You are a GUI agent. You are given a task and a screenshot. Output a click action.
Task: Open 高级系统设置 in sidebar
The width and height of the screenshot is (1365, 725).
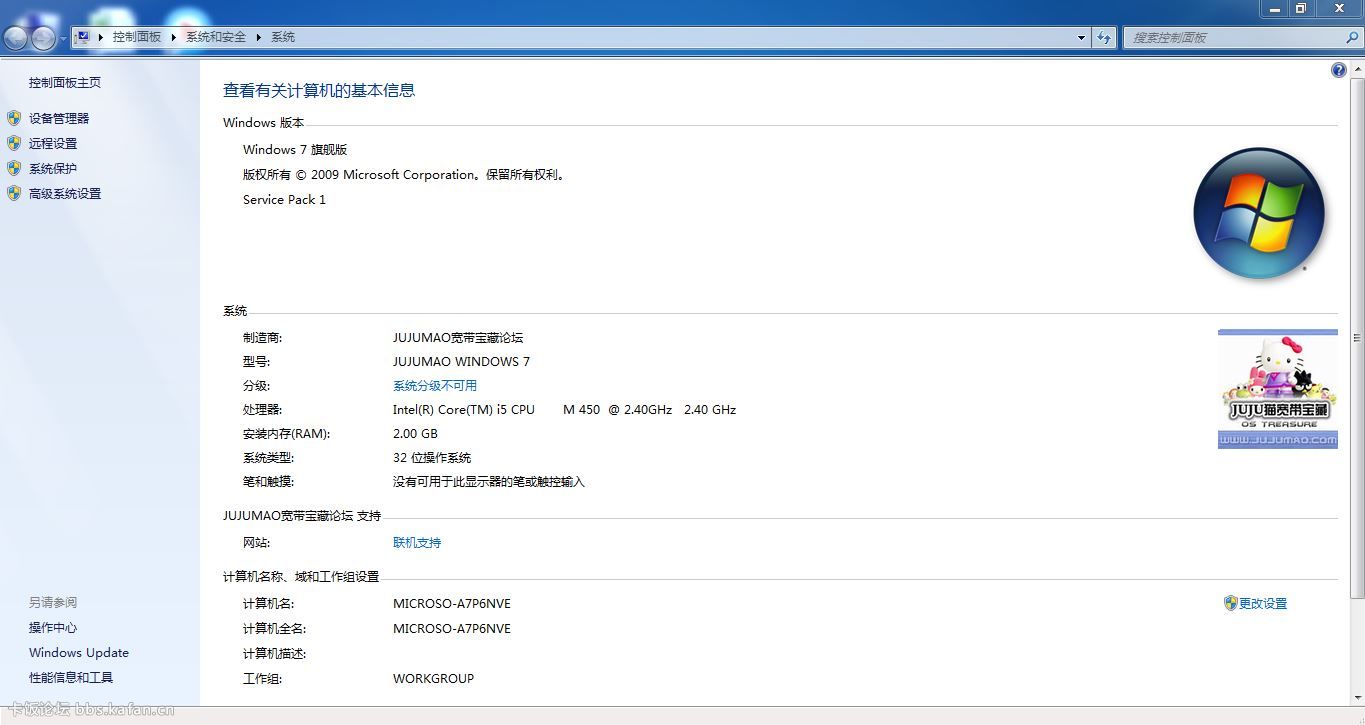(65, 194)
